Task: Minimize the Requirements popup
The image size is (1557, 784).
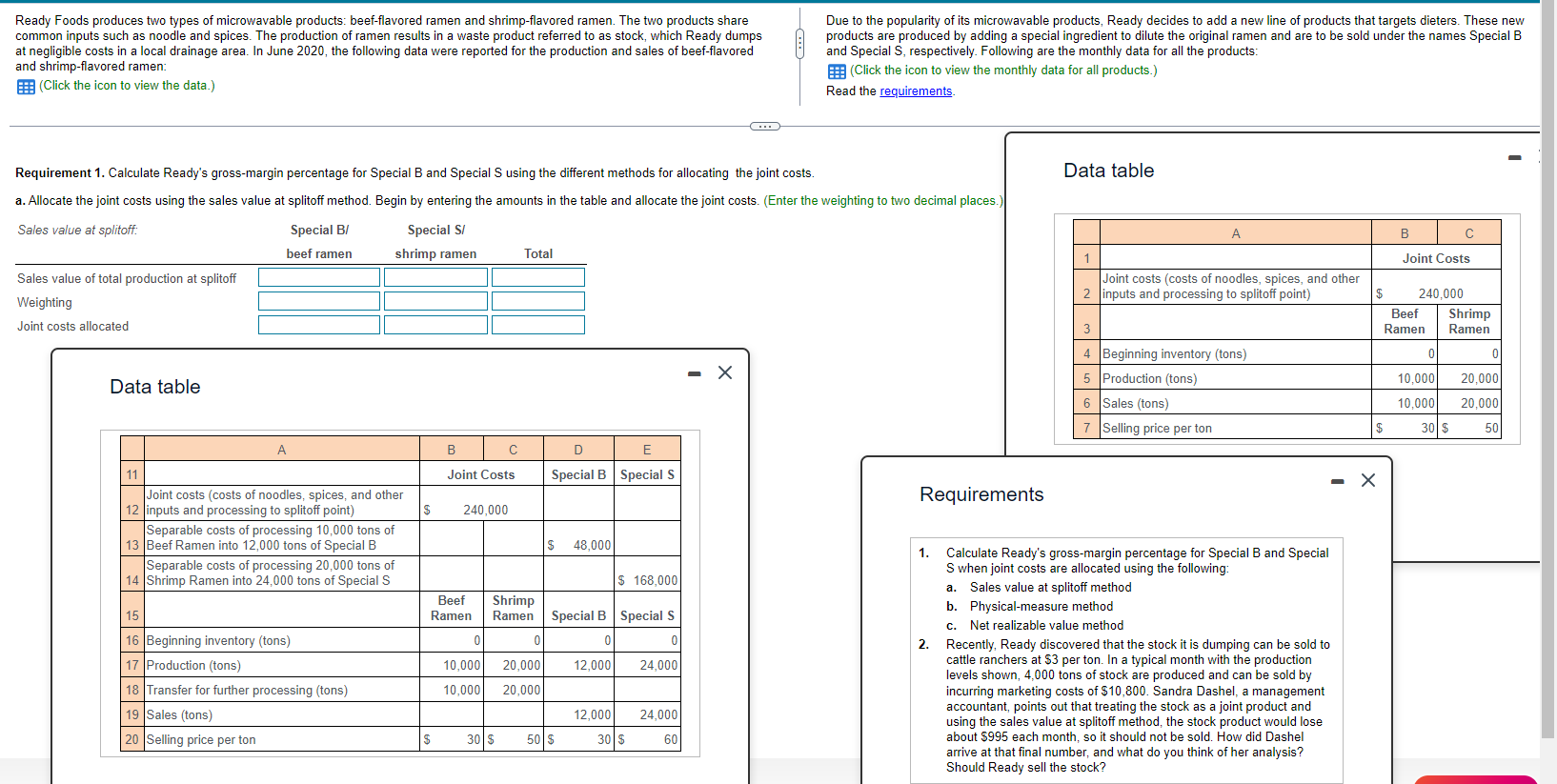Action: tap(1338, 481)
